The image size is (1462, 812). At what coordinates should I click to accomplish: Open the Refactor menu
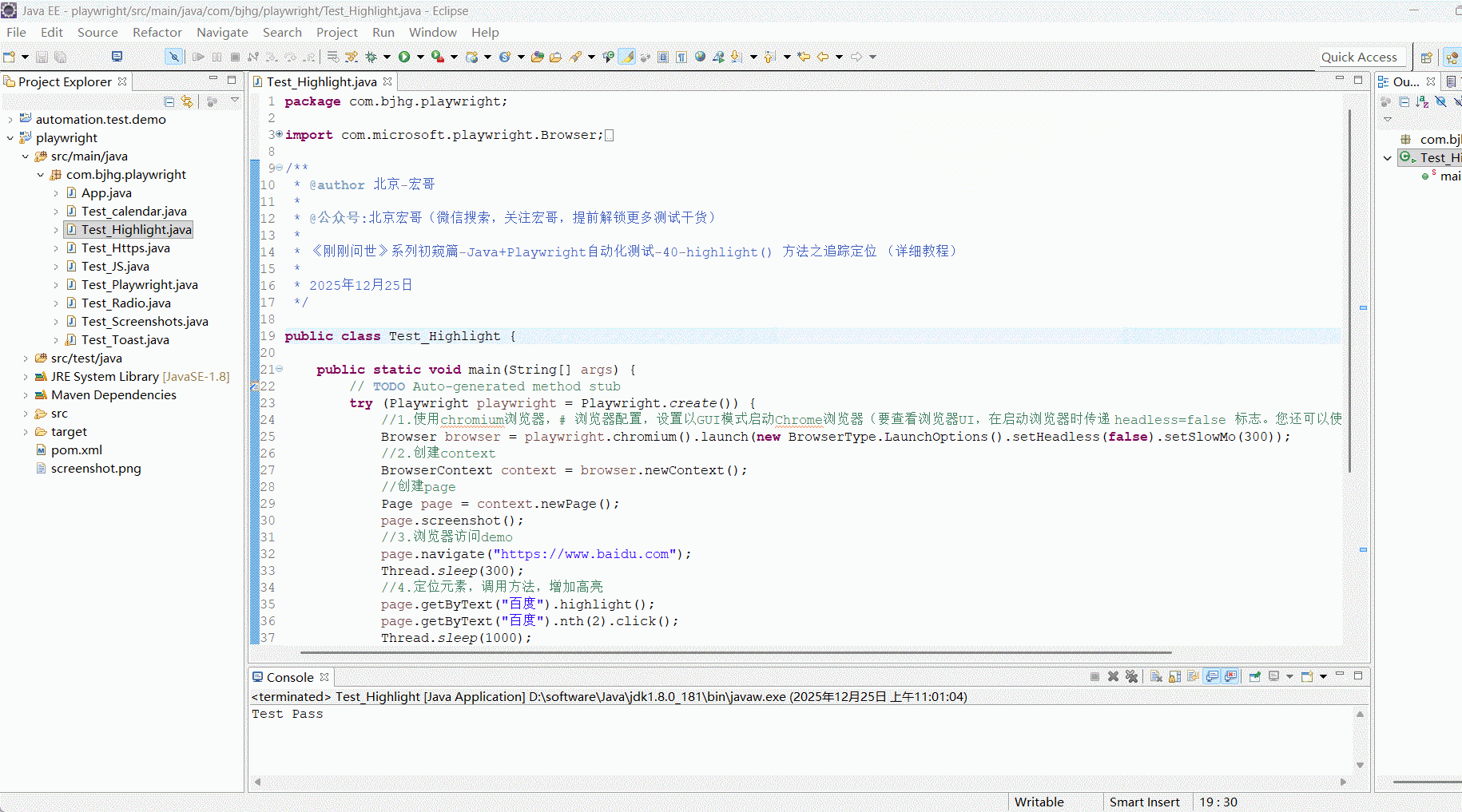pyautogui.click(x=157, y=32)
